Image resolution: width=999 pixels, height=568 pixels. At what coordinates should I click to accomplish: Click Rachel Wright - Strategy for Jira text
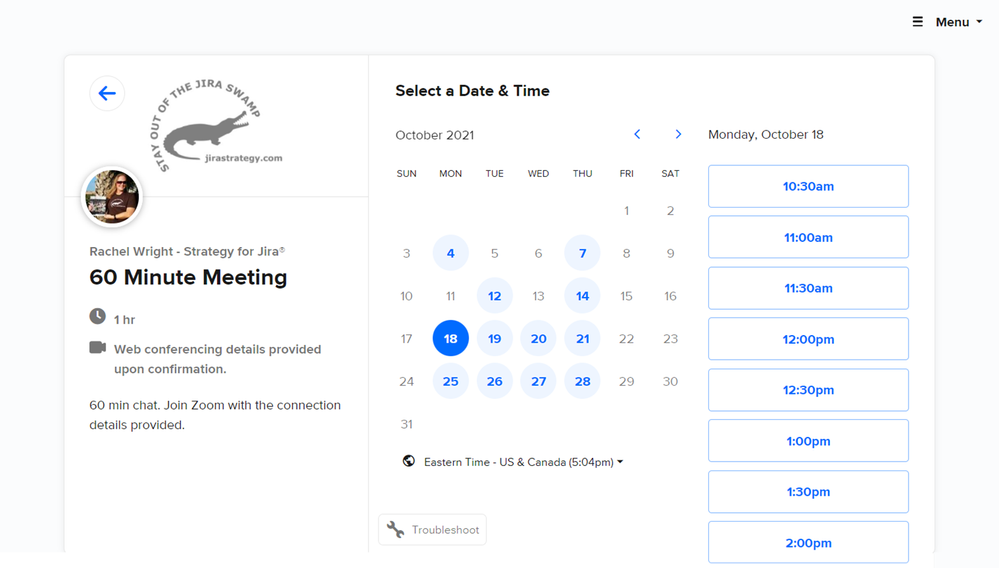pos(187,252)
